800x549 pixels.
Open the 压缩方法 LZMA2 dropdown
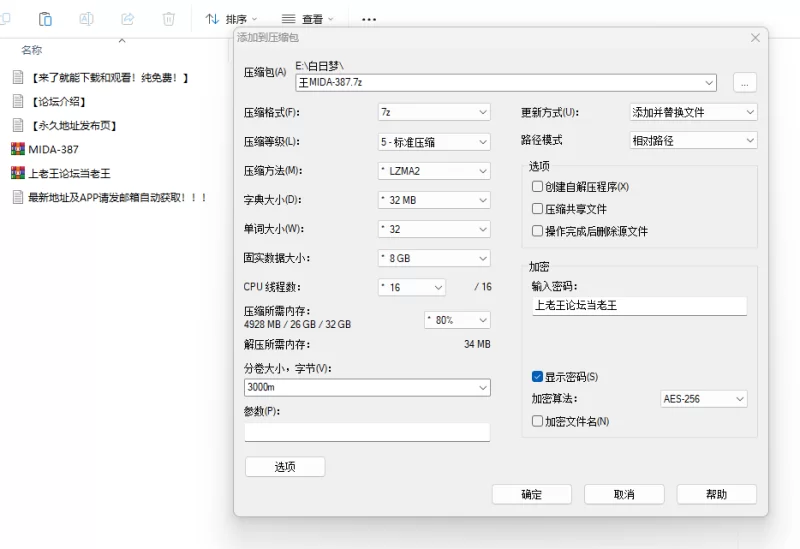434,171
